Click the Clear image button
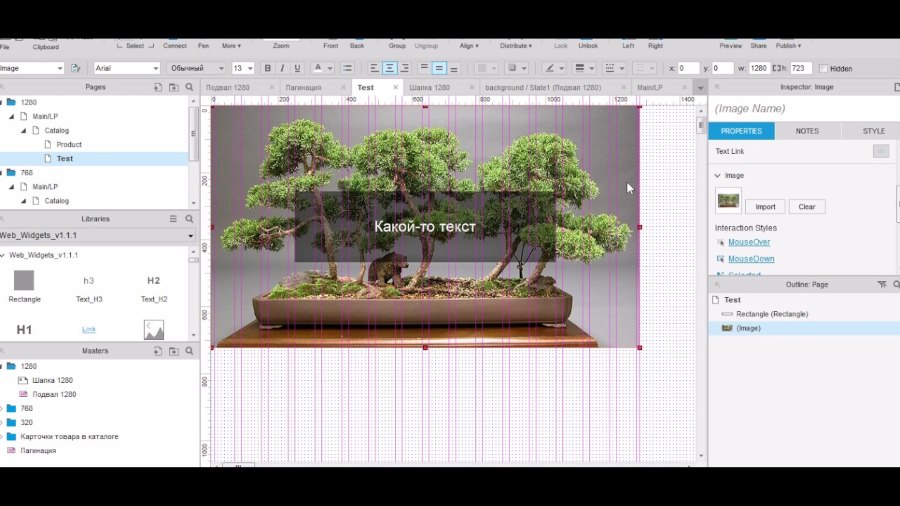 [806, 207]
